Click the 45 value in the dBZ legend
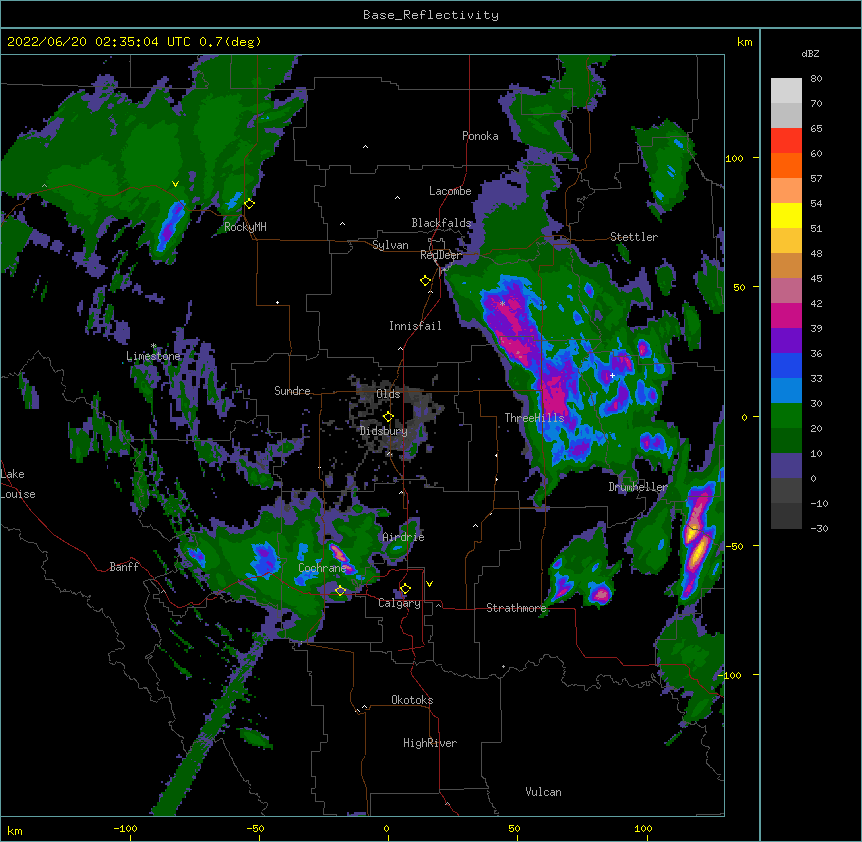The height and width of the screenshot is (842, 862). click(x=816, y=279)
